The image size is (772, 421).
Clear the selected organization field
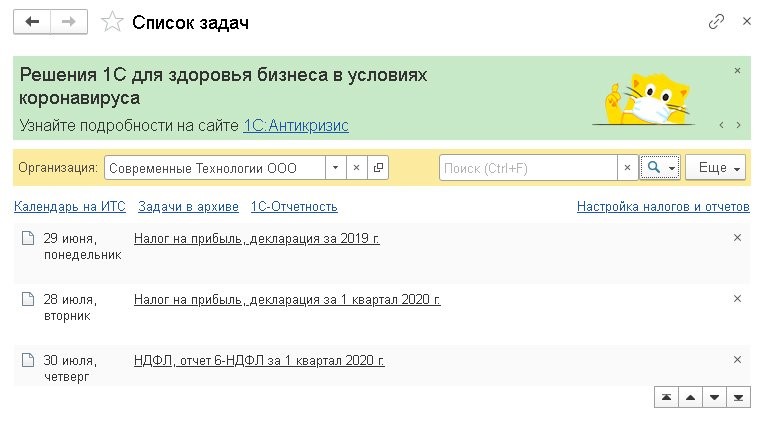tap(356, 168)
